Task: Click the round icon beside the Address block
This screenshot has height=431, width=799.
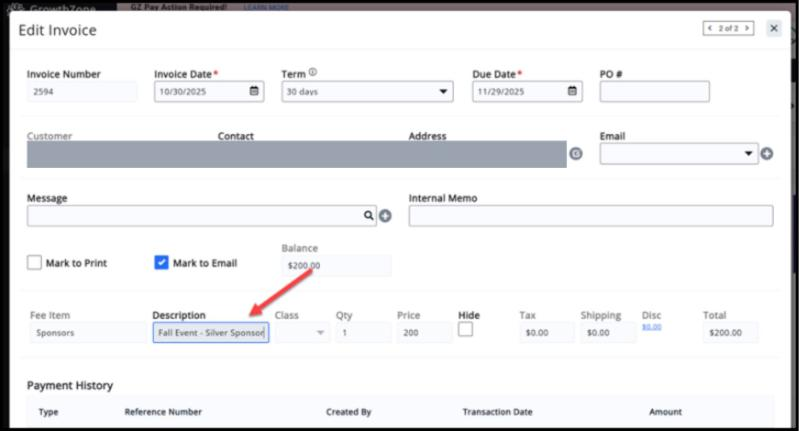Action: (x=576, y=153)
